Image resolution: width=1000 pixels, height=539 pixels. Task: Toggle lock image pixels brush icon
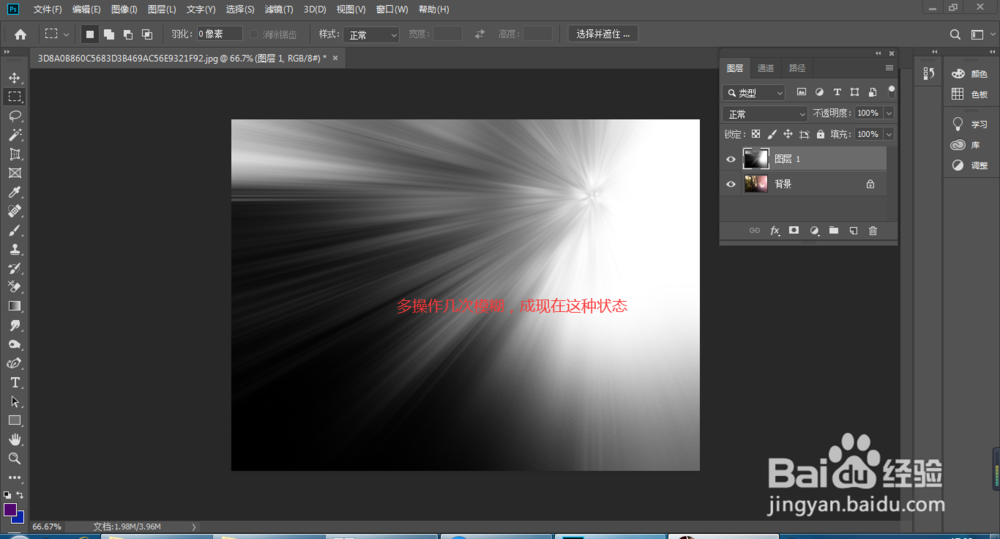[x=772, y=134]
